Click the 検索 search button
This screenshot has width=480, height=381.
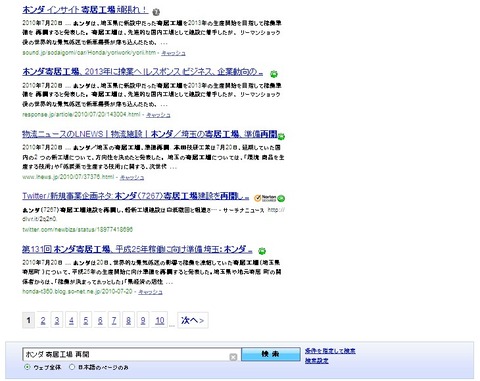click(271, 354)
